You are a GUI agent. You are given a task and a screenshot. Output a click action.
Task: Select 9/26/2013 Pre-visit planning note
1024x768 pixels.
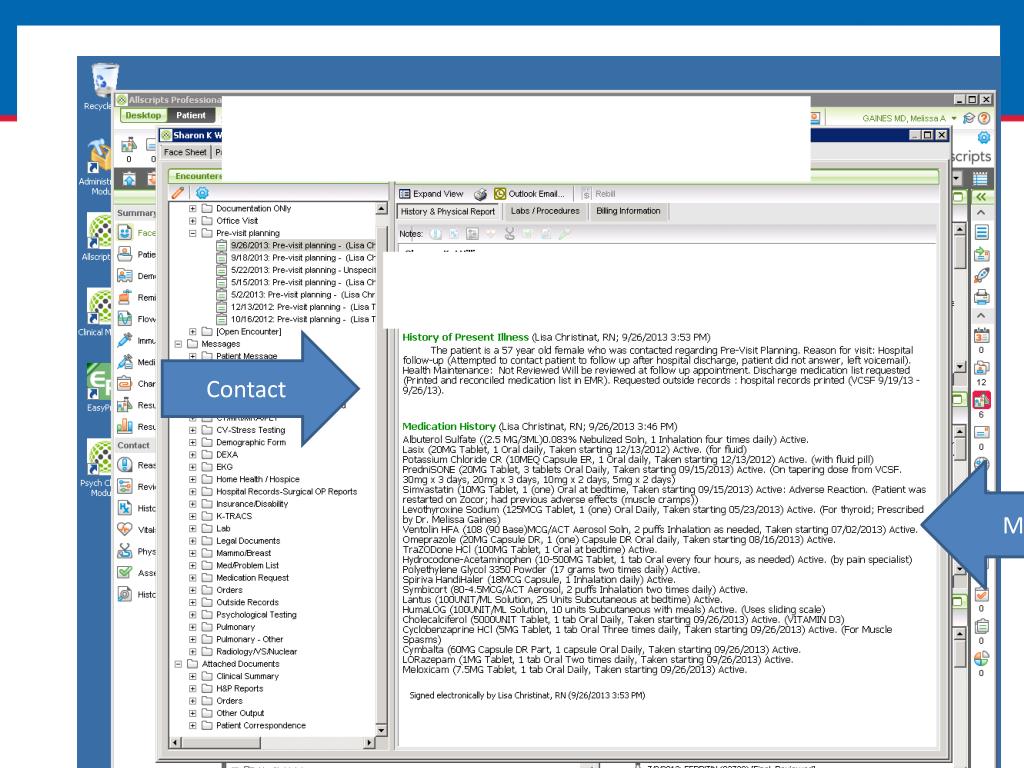coord(296,246)
